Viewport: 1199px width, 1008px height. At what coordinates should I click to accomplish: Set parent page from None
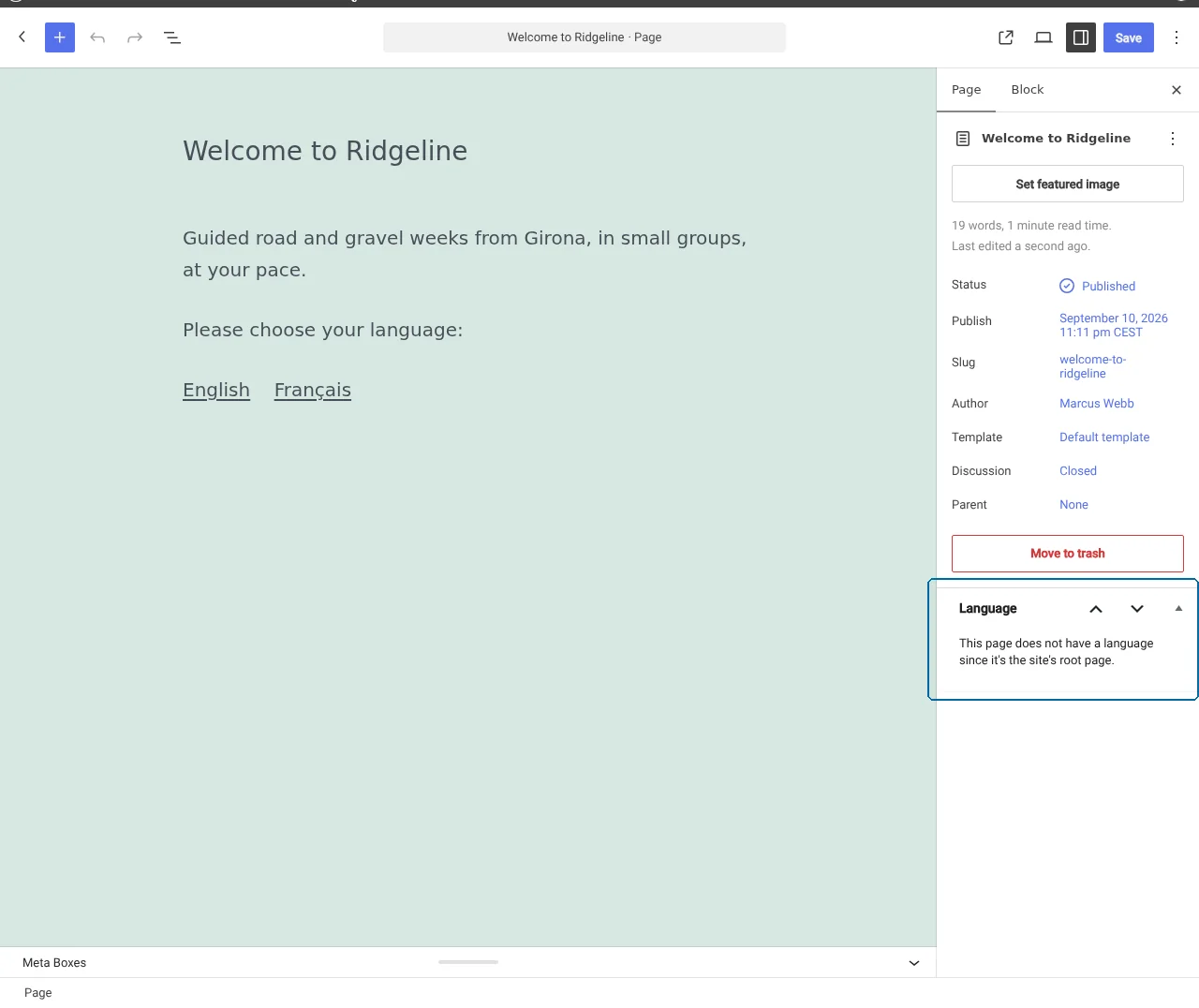coord(1074,505)
